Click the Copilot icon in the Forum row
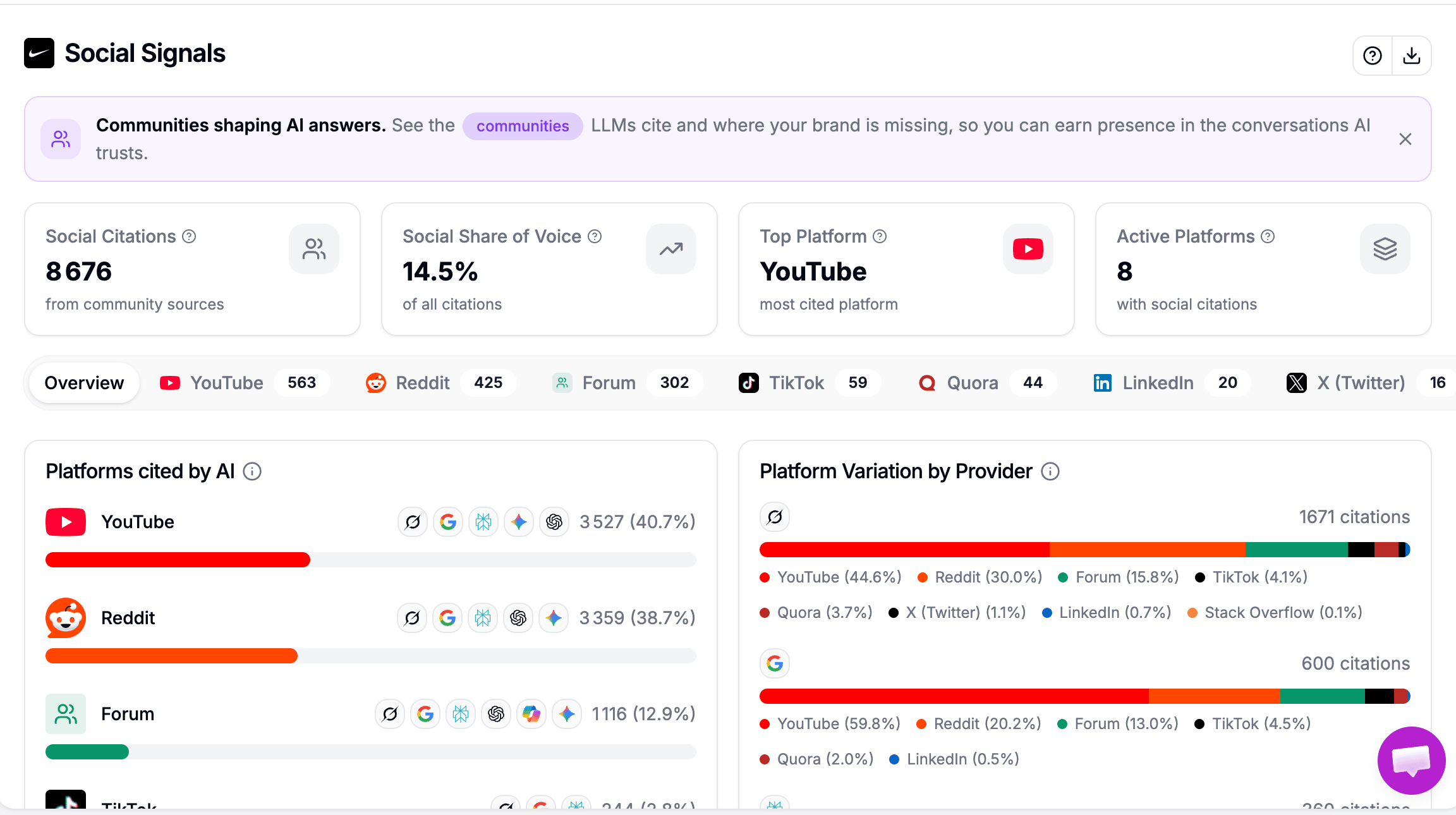The image size is (1456, 815). [x=531, y=714]
